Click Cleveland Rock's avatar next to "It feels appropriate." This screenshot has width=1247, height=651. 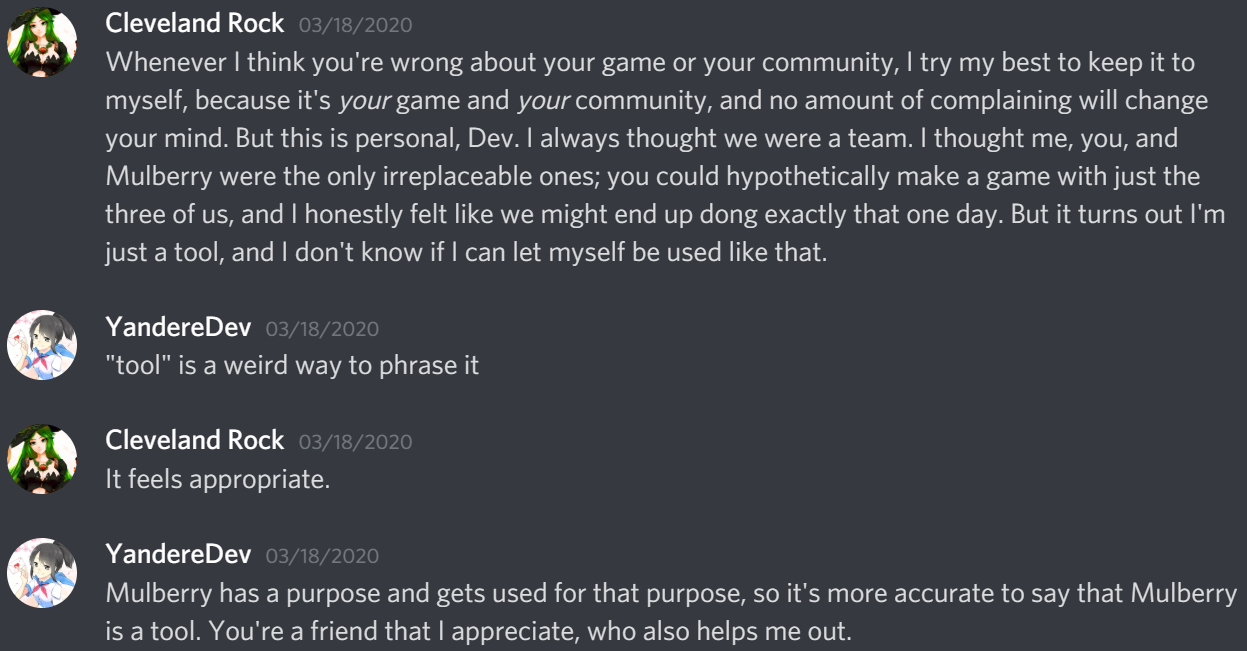(x=42, y=459)
